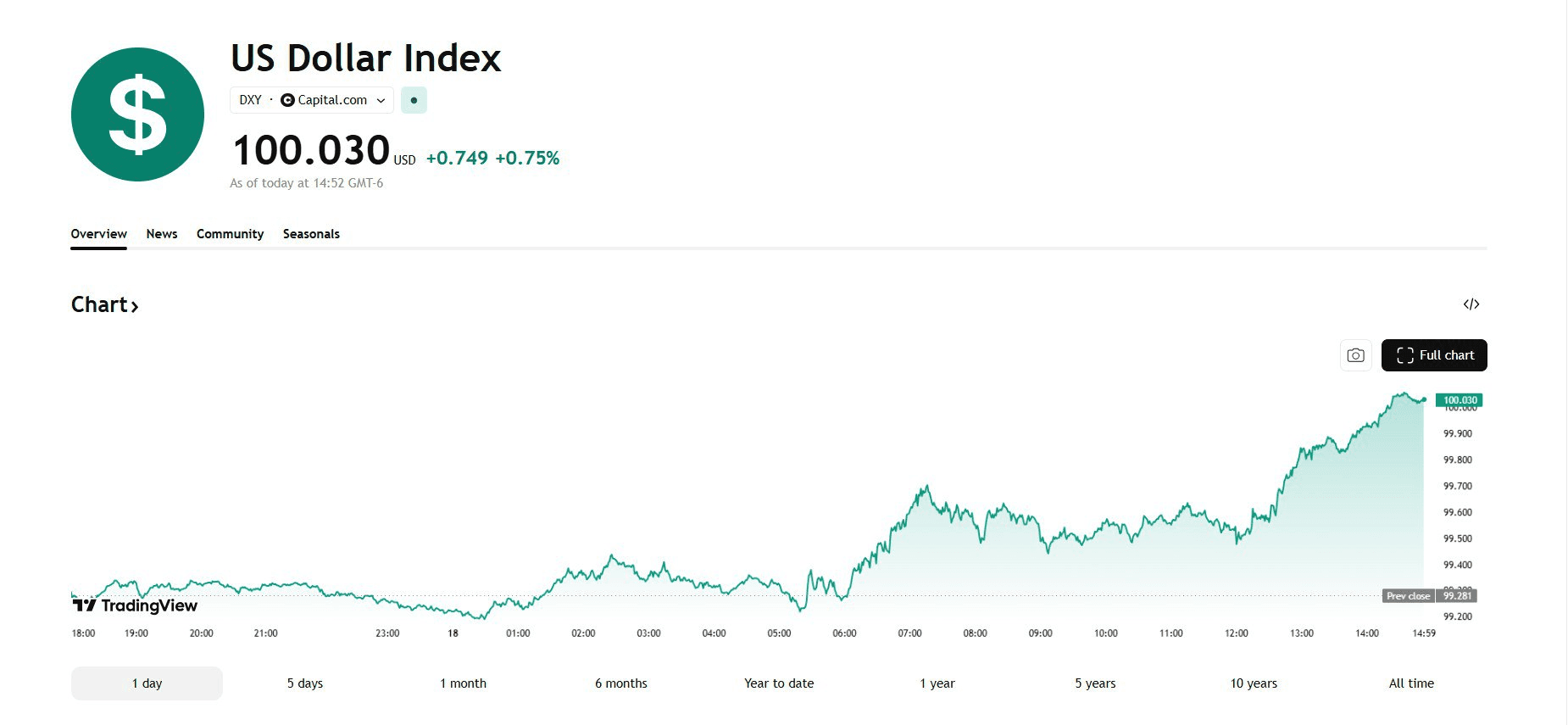Switch to the Community tab
1568x725 pixels.
coord(230,234)
